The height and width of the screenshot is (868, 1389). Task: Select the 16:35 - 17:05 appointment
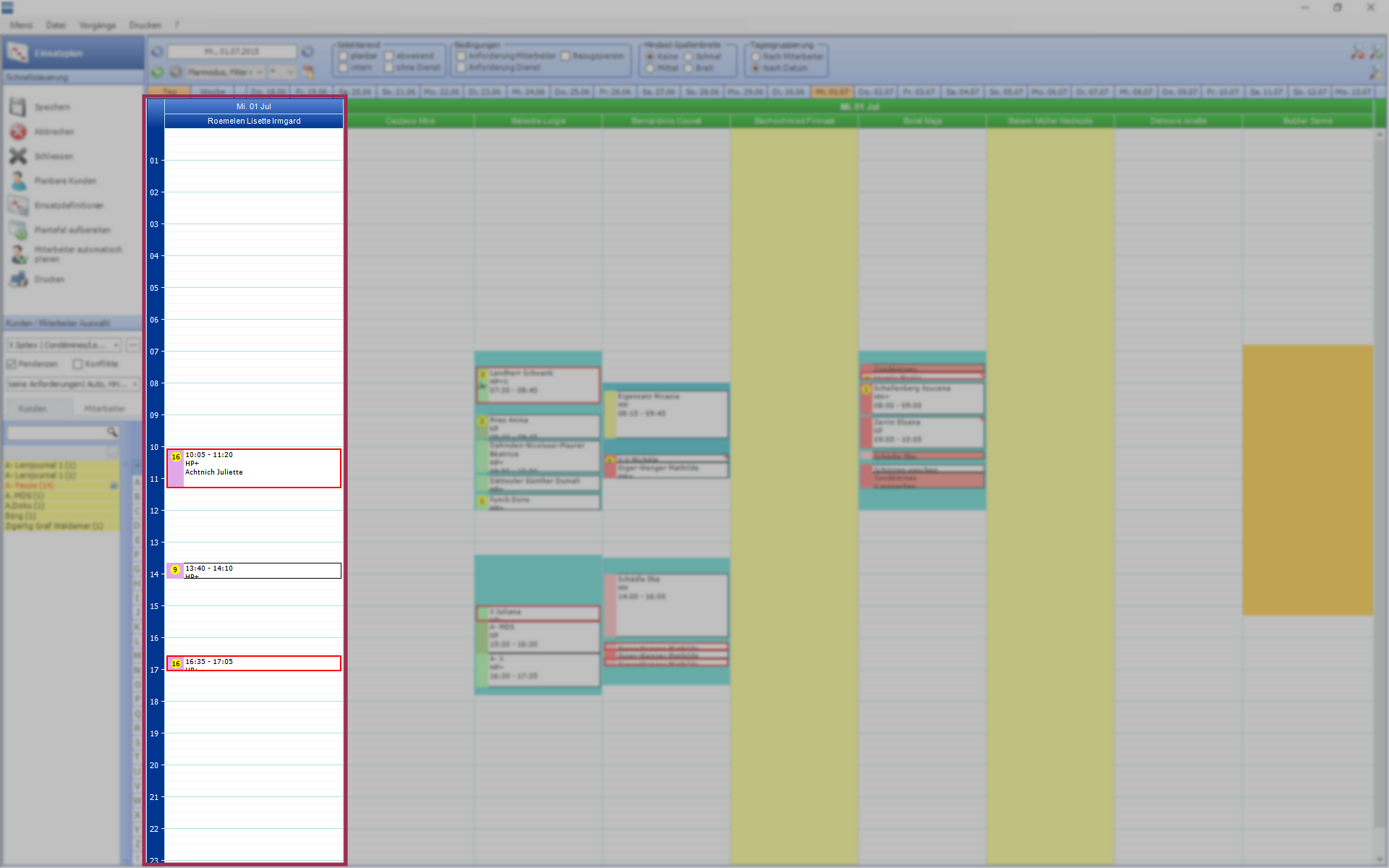254,663
